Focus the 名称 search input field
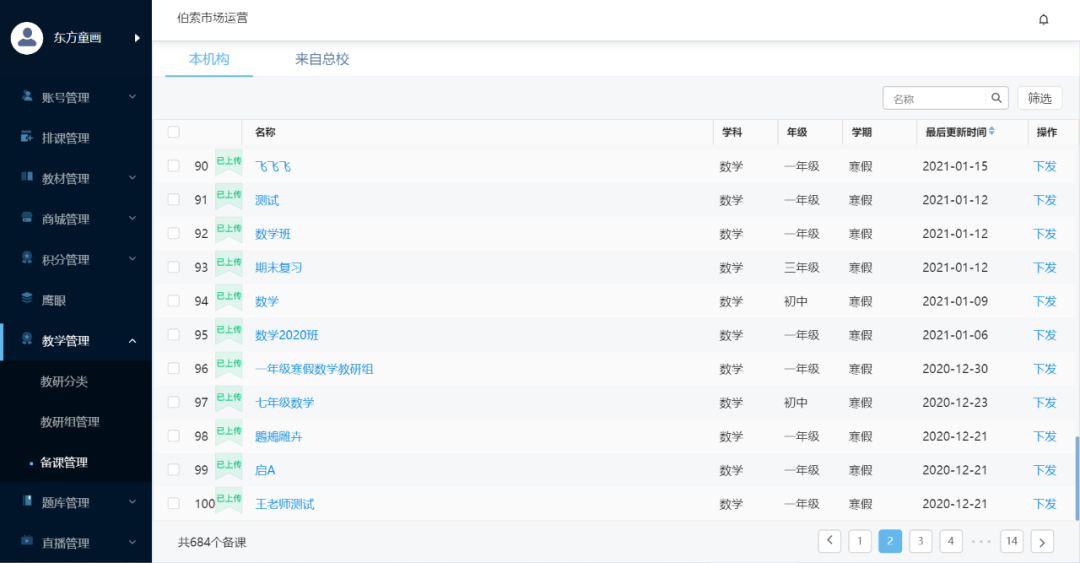Image resolution: width=1080 pixels, height=563 pixels. click(x=935, y=99)
